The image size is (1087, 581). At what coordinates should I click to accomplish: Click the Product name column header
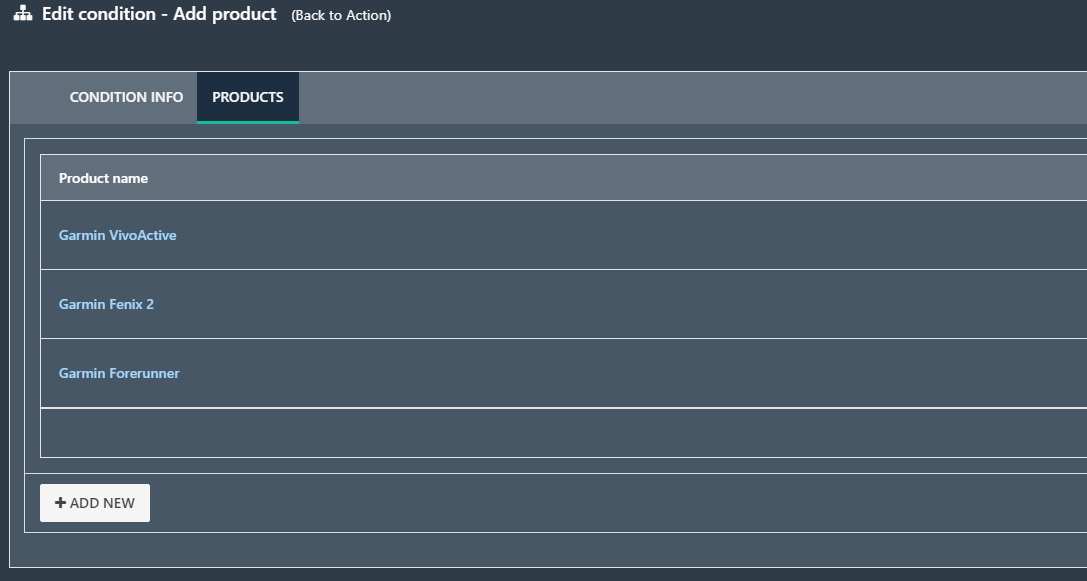point(103,178)
